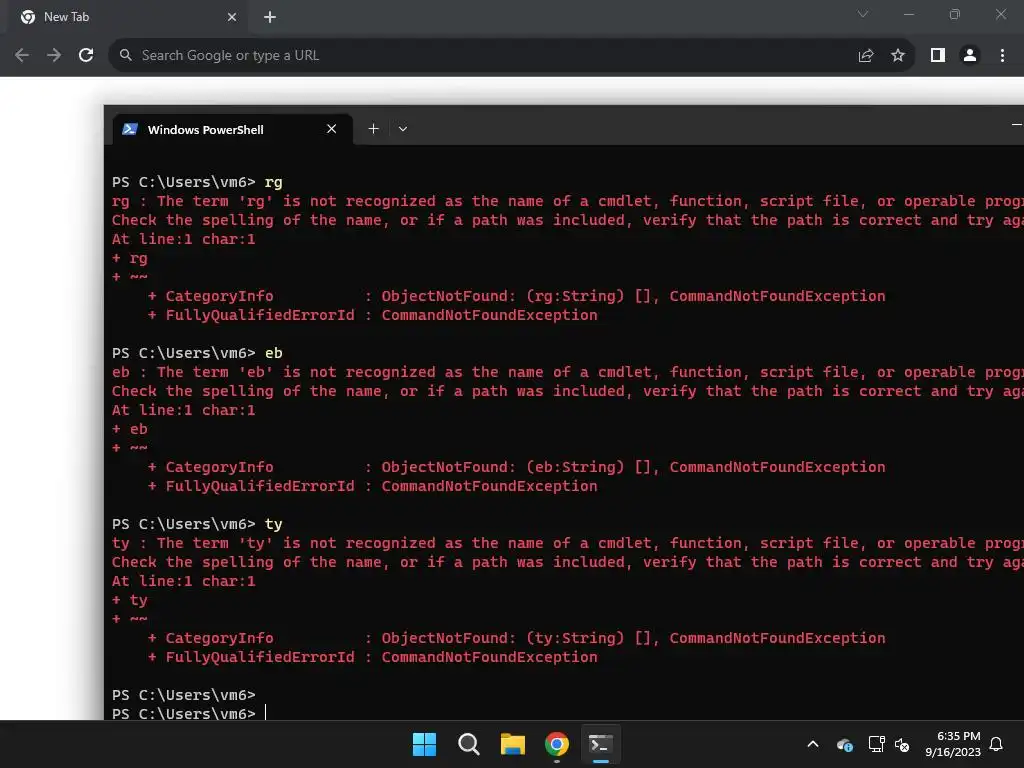Minimize the Chrome window
The image size is (1024, 768).
[908, 14]
